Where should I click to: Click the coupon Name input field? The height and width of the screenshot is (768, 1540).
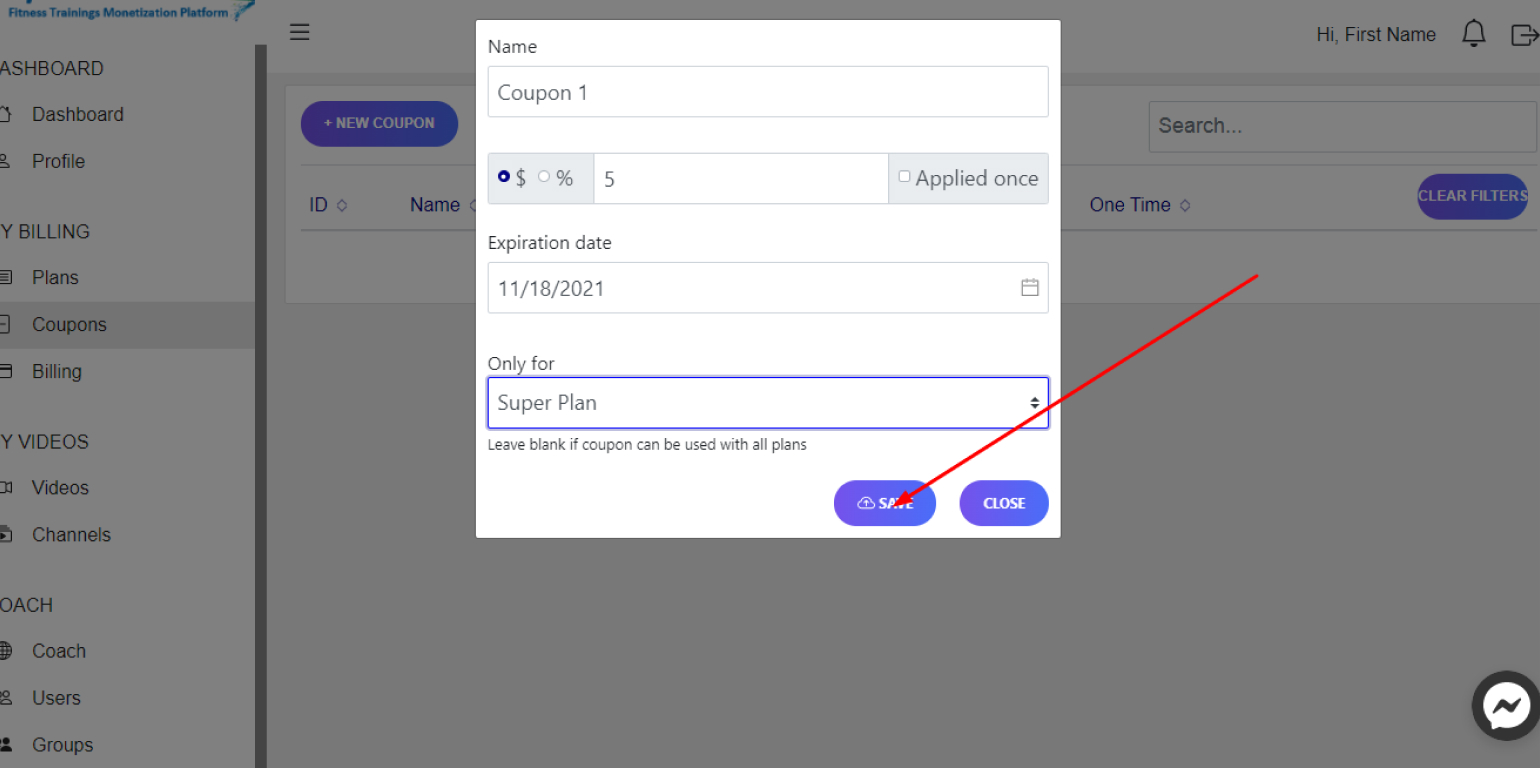(x=768, y=92)
